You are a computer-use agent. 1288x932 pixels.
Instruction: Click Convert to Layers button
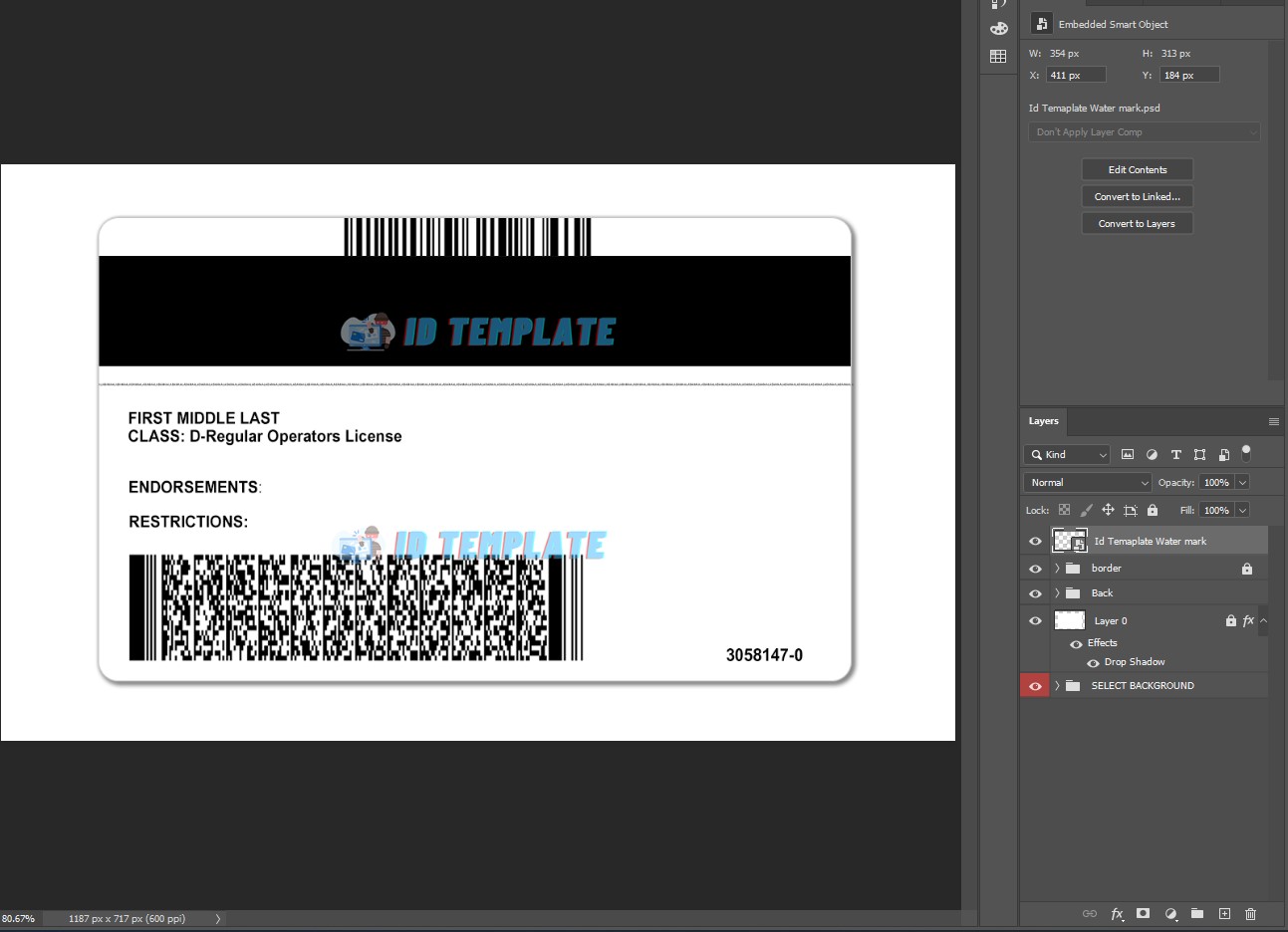point(1138,224)
